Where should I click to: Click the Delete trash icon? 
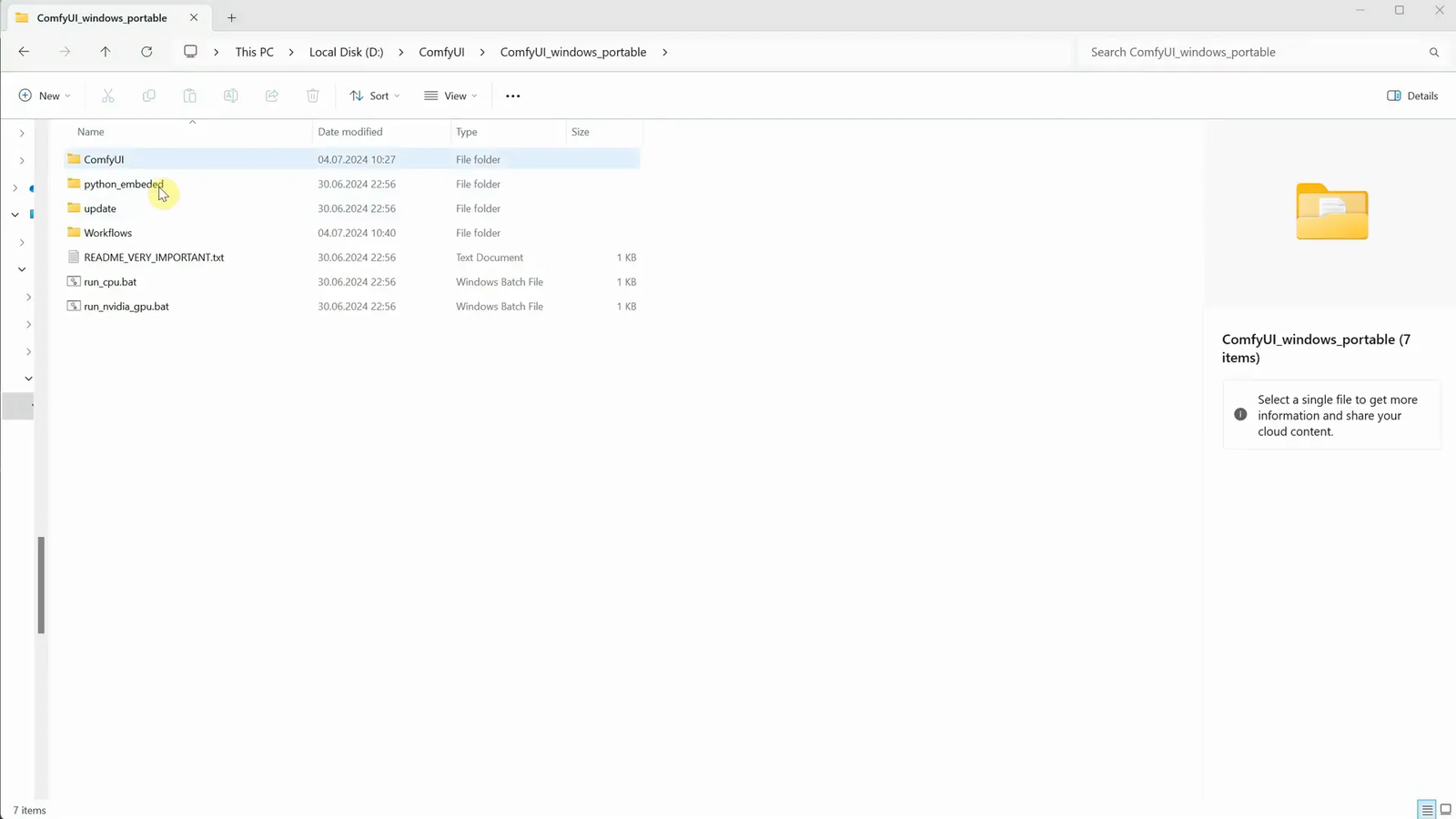point(312,96)
